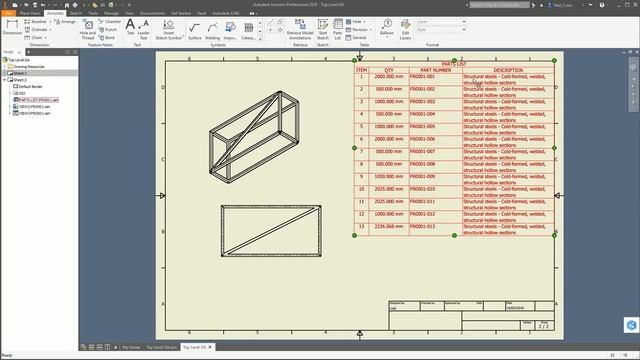640x360 pixels.
Task: Close the Model browser panel tab
Action: point(19,52)
